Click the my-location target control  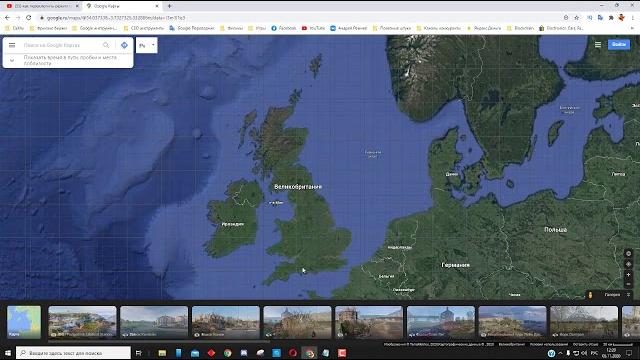pyautogui.click(x=628, y=264)
